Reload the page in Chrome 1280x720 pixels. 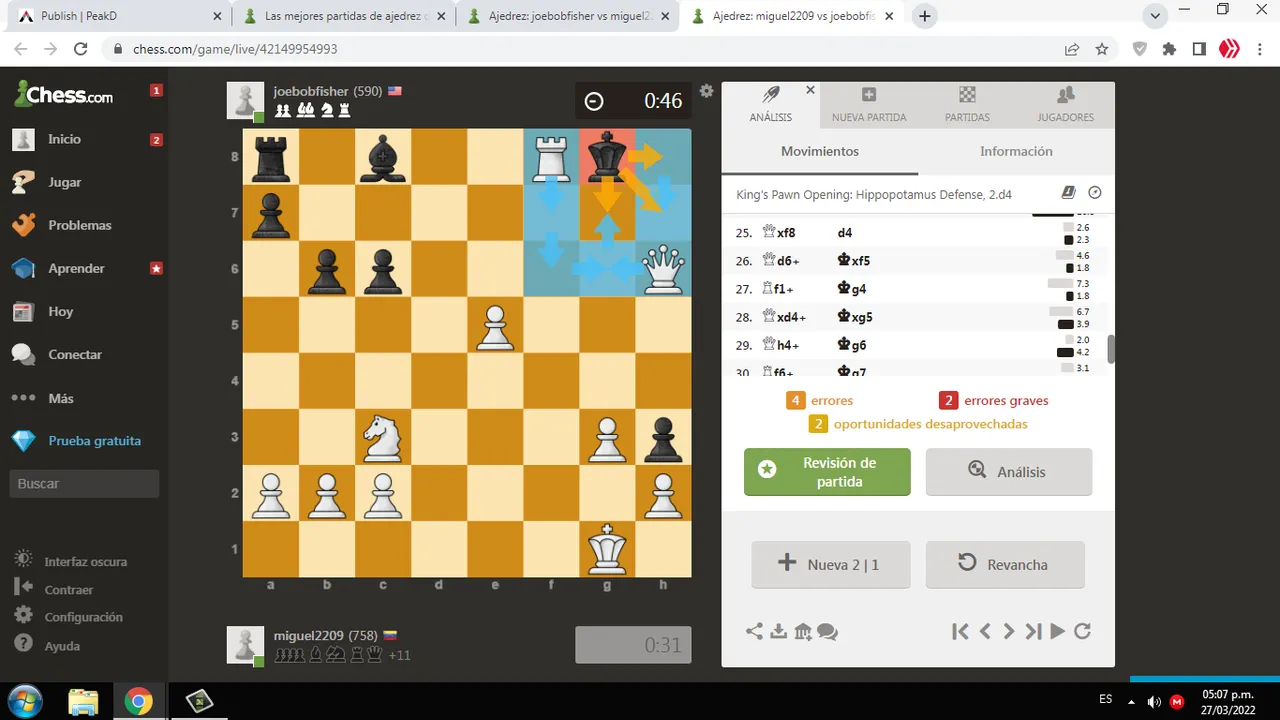point(81,48)
